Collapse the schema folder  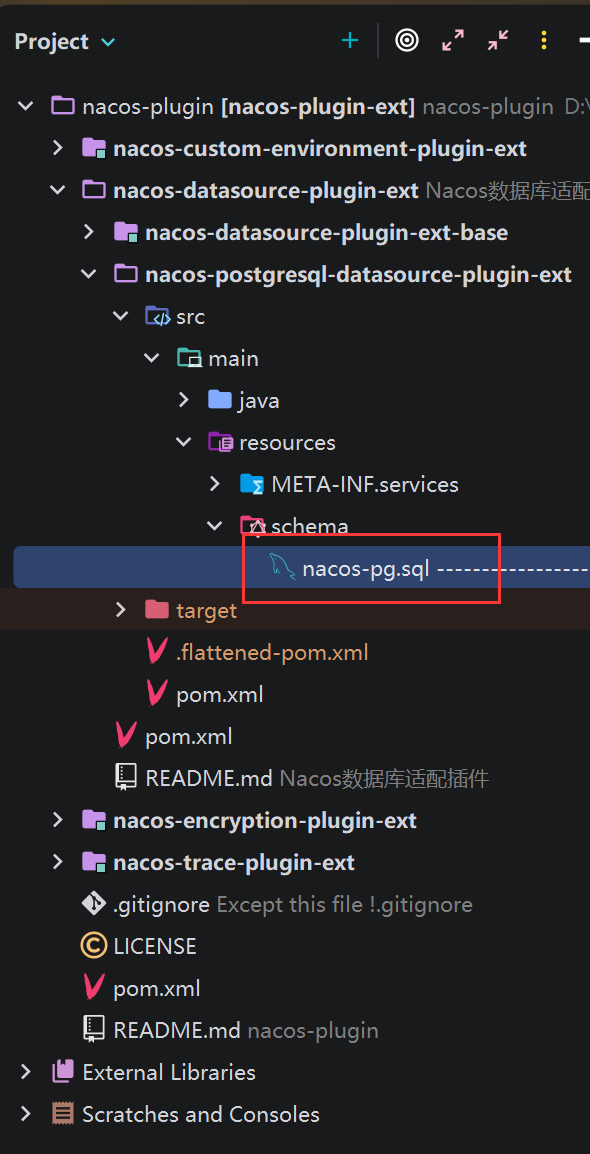pyautogui.click(x=215, y=525)
